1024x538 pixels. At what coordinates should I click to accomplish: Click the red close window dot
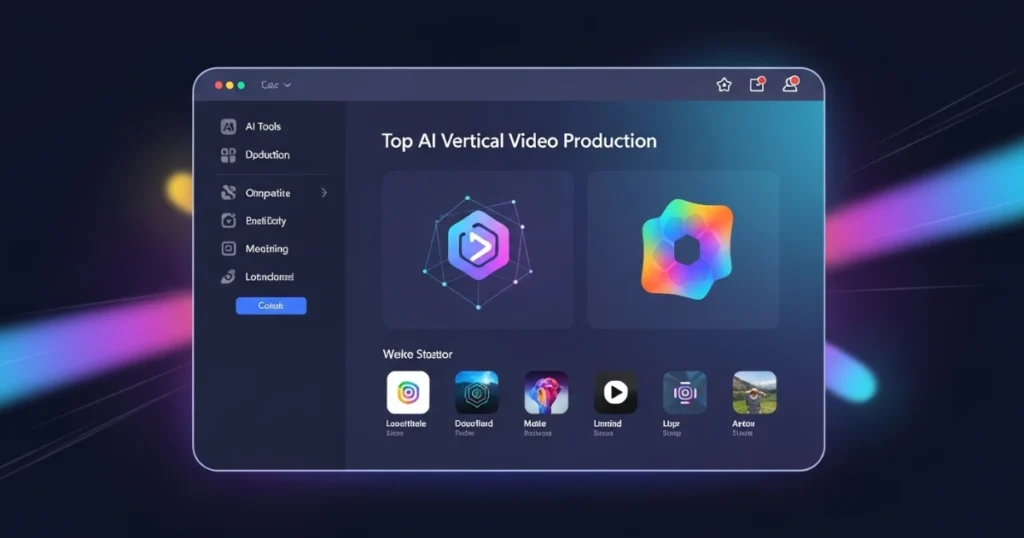(x=219, y=86)
